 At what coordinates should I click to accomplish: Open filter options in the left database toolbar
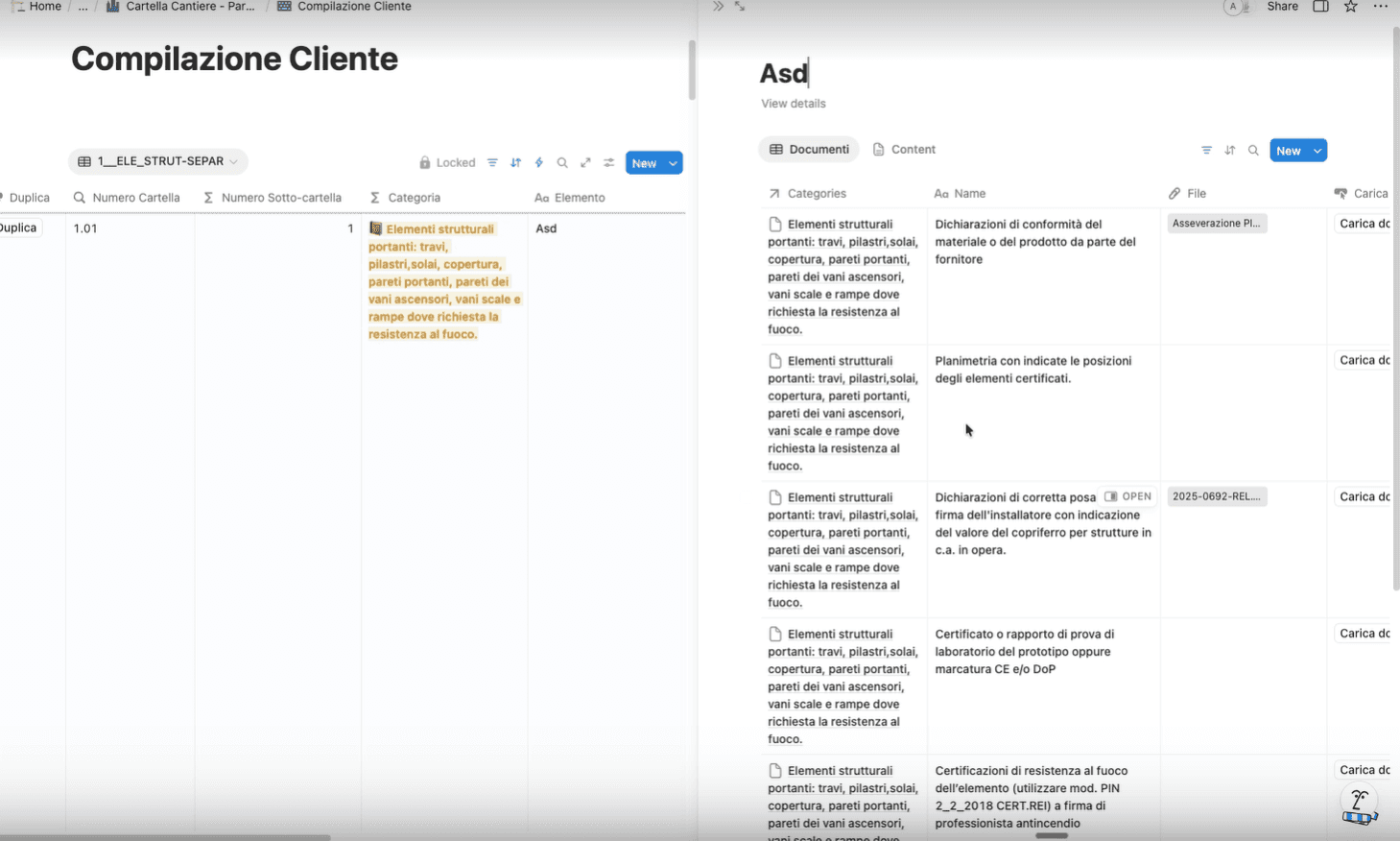(492, 162)
